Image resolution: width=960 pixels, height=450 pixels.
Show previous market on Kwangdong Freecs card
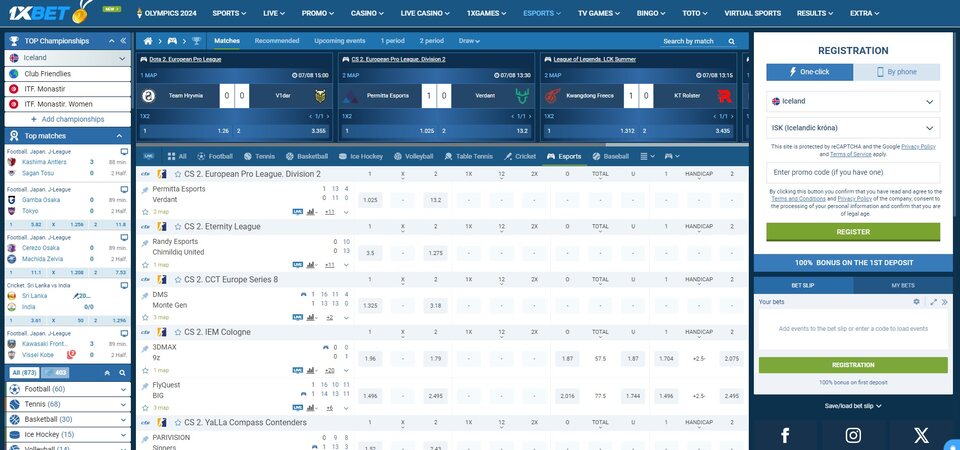point(716,116)
